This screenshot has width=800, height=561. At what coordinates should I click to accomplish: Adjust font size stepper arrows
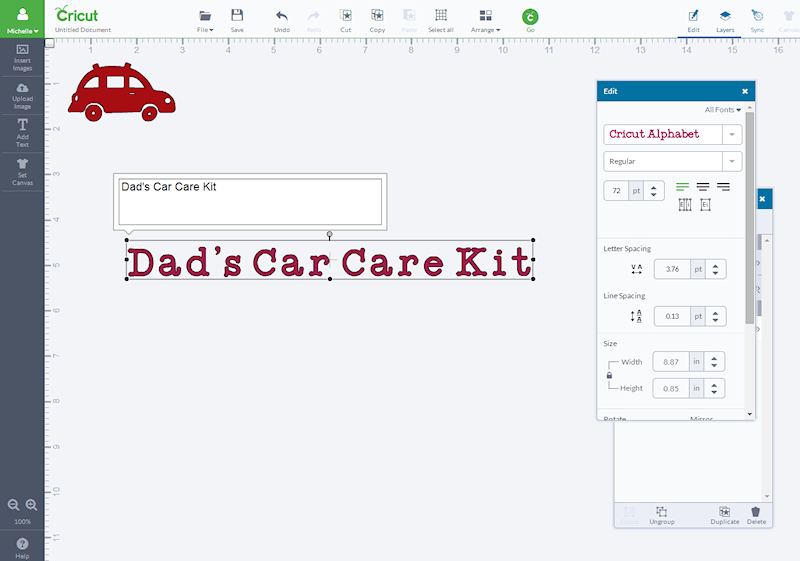654,191
